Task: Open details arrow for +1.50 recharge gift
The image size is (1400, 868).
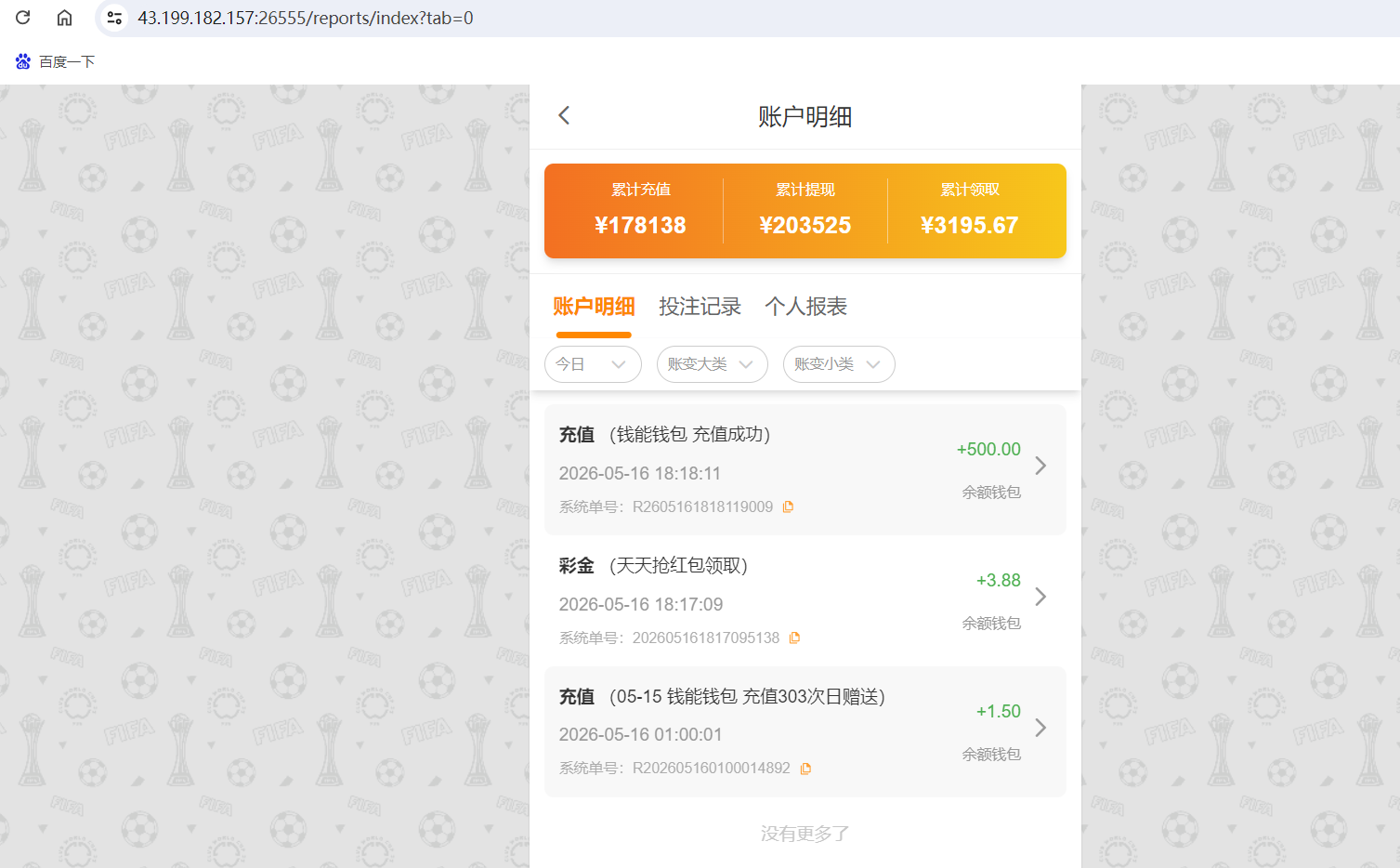Action: [1040, 728]
